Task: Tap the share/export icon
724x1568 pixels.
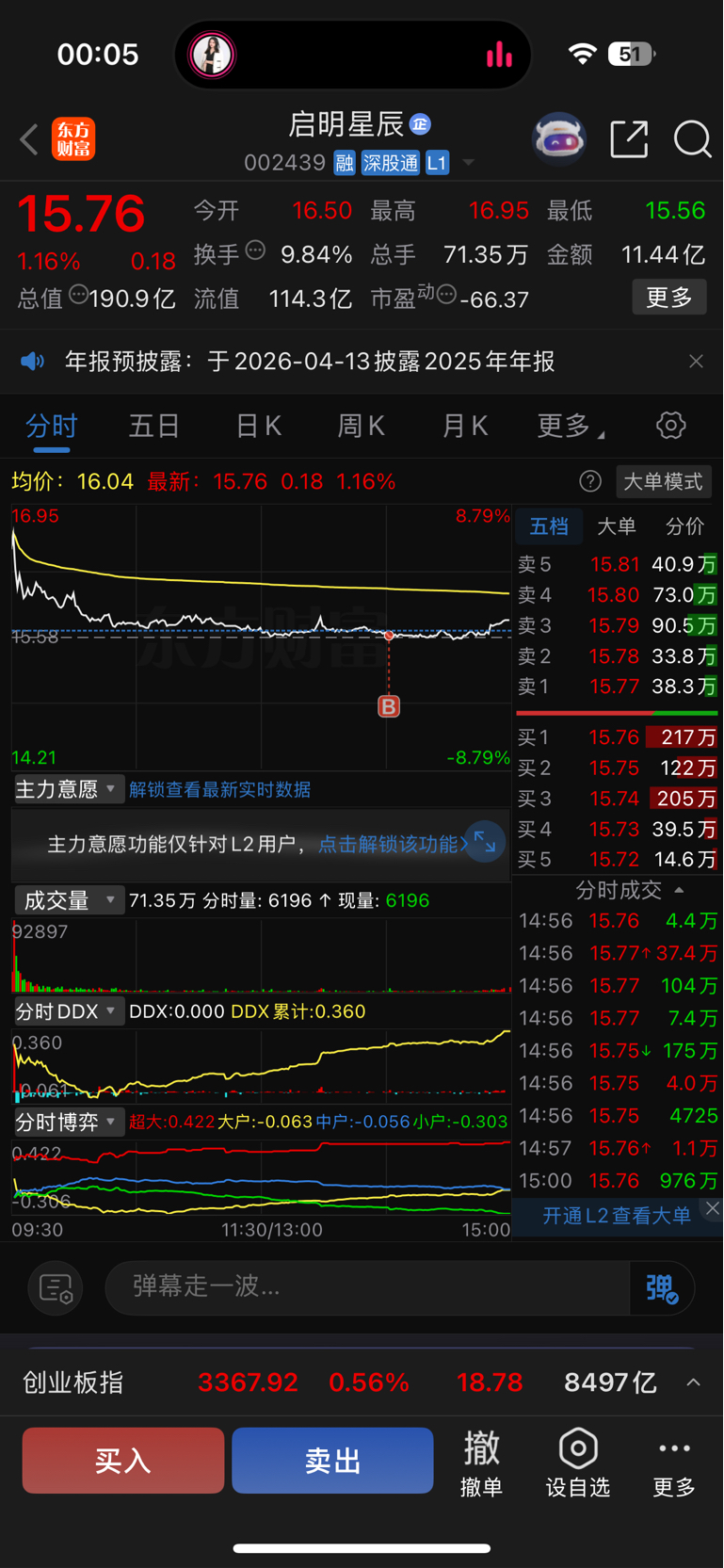Action: (x=629, y=139)
